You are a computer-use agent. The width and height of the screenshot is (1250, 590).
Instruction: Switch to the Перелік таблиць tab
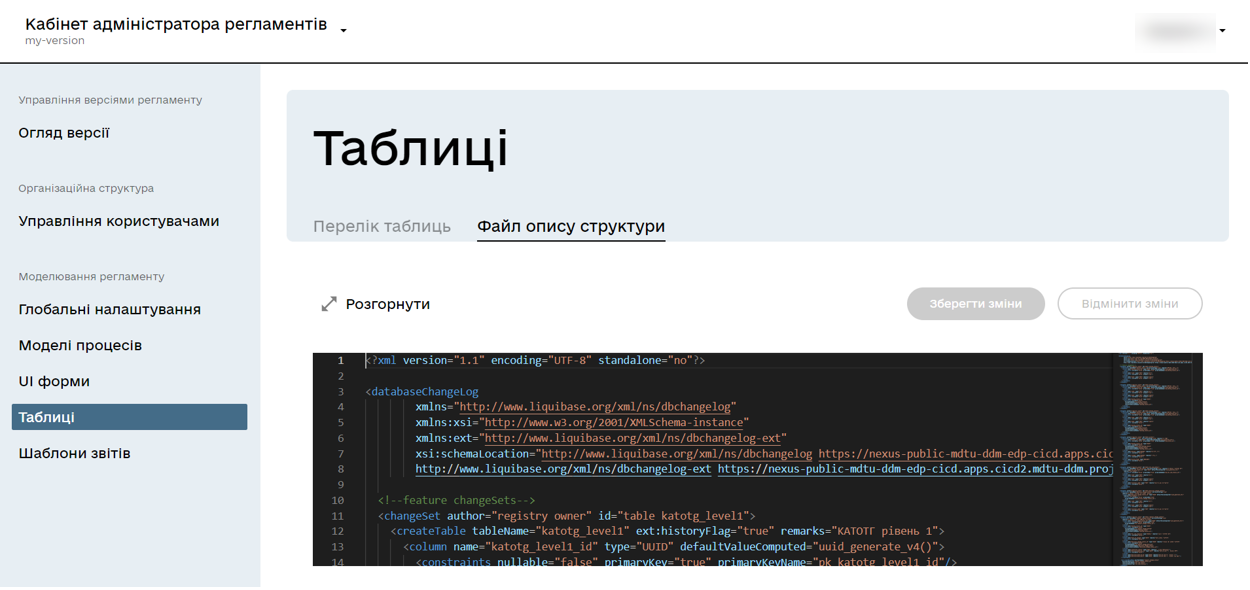click(382, 226)
